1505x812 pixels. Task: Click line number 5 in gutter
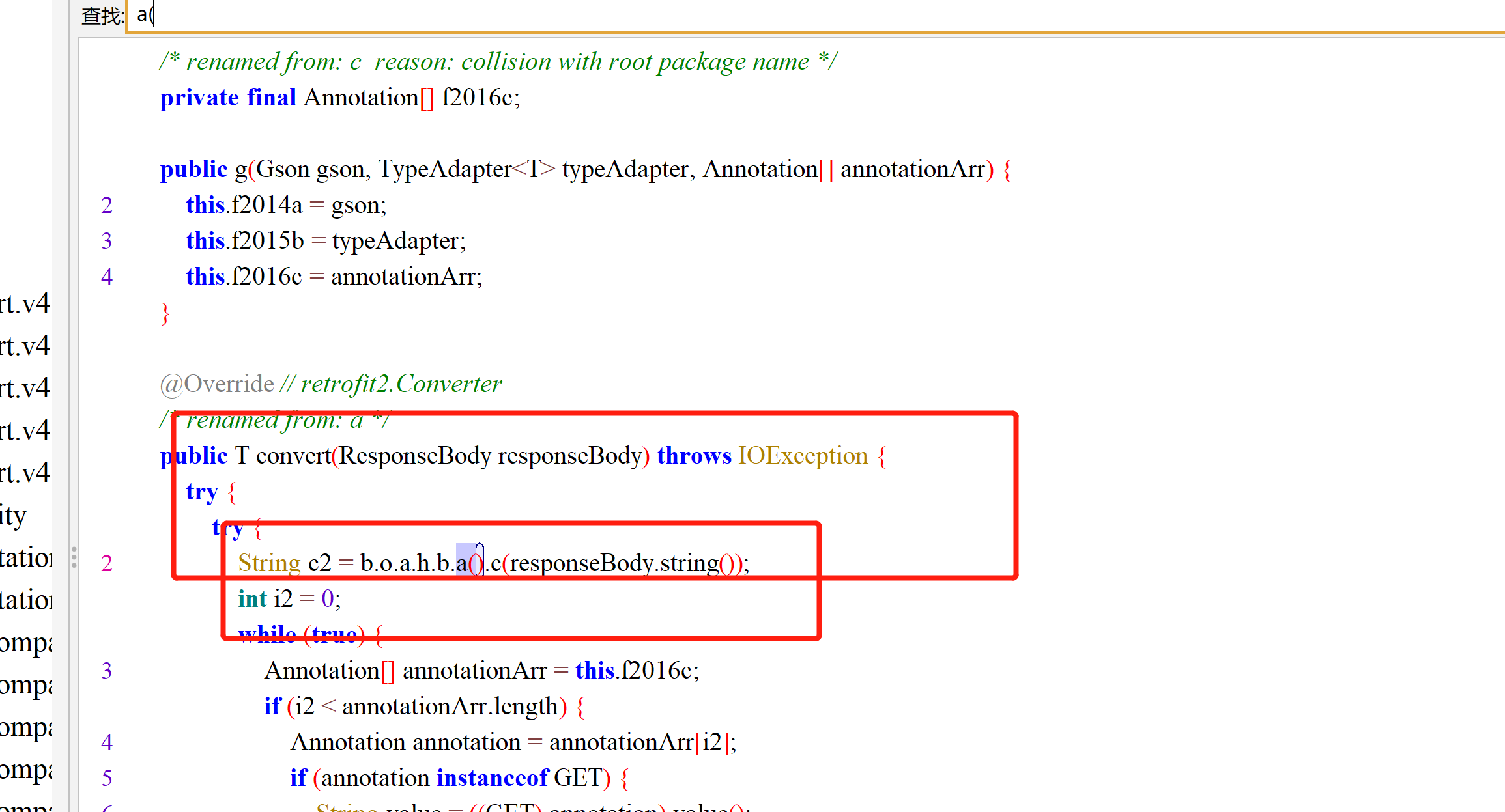pyautogui.click(x=107, y=778)
